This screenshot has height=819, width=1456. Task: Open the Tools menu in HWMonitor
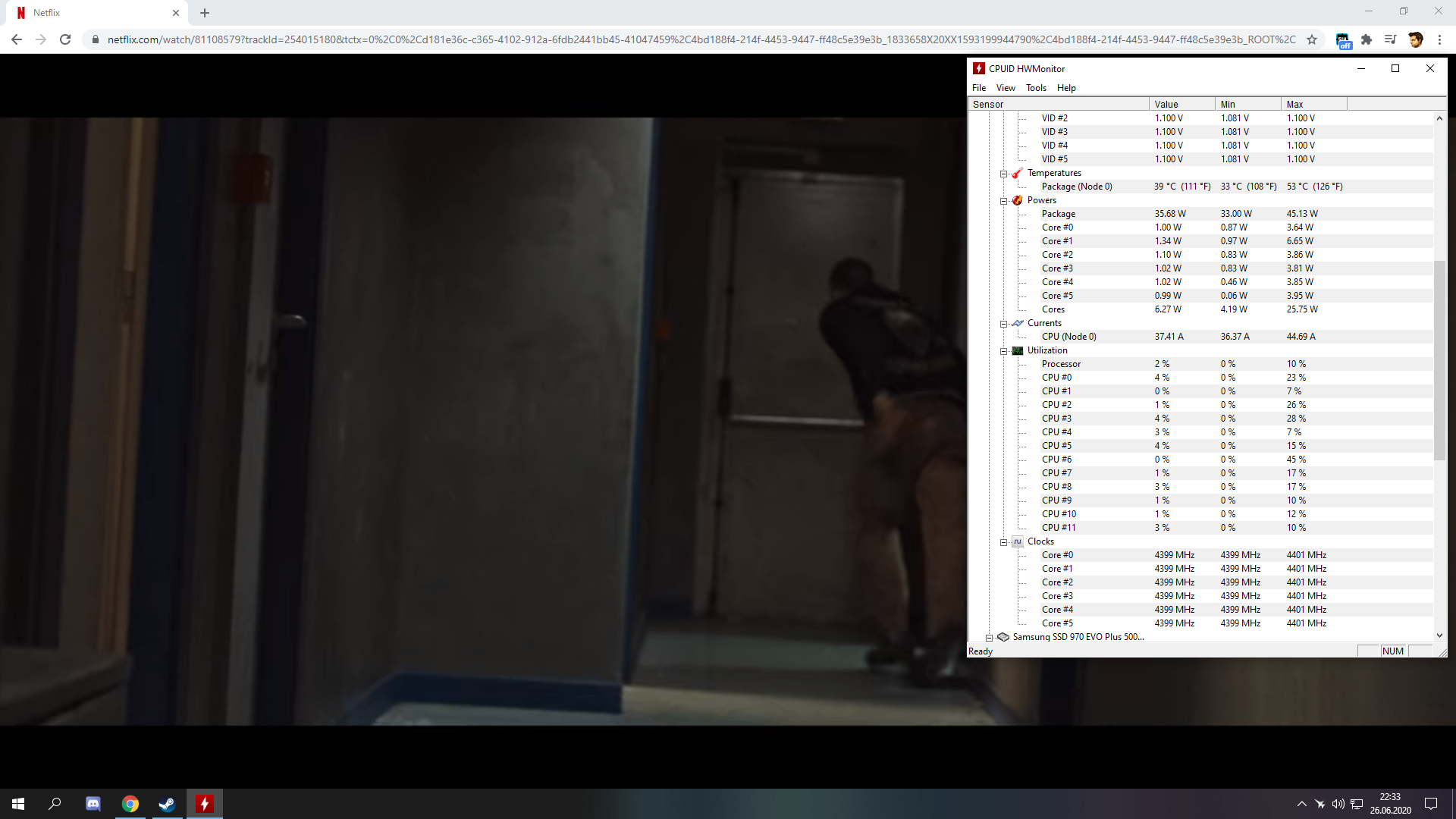pyautogui.click(x=1036, y=88)
